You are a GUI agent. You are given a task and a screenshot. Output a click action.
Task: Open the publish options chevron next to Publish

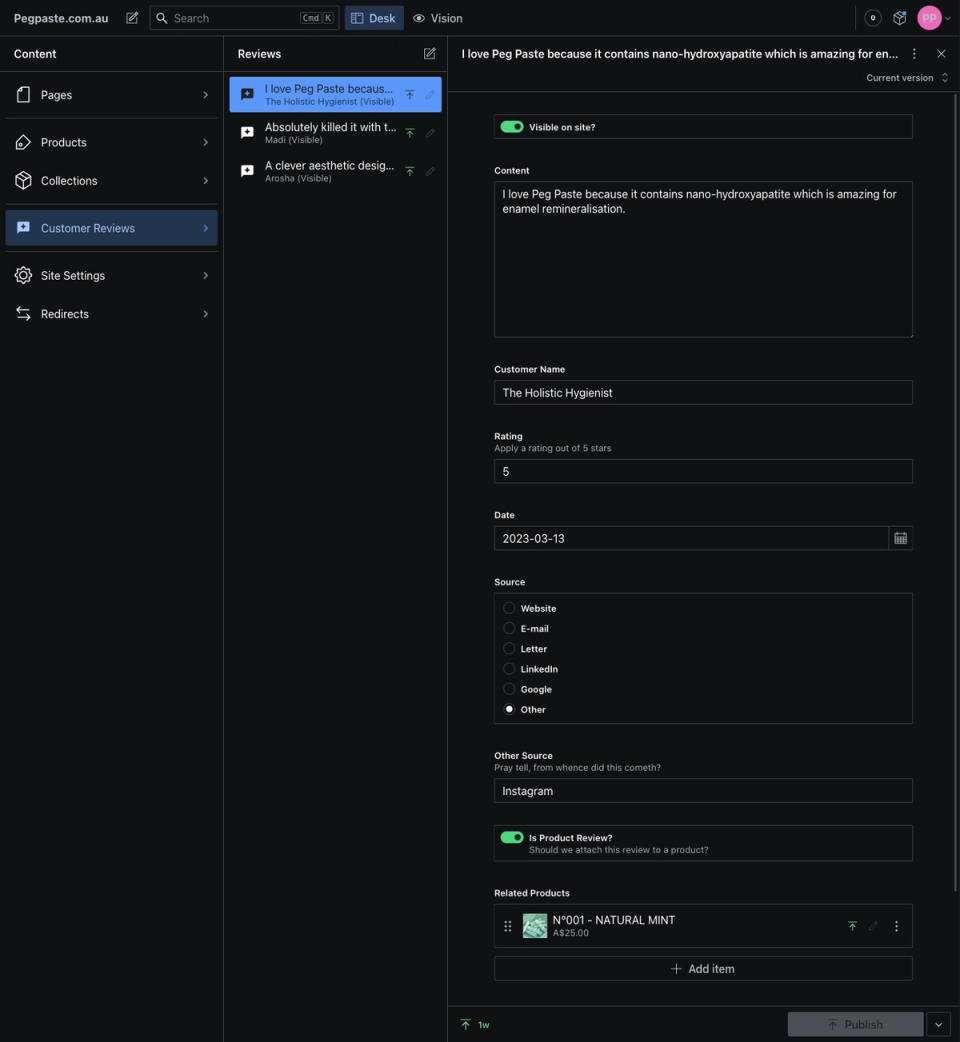938,1024
